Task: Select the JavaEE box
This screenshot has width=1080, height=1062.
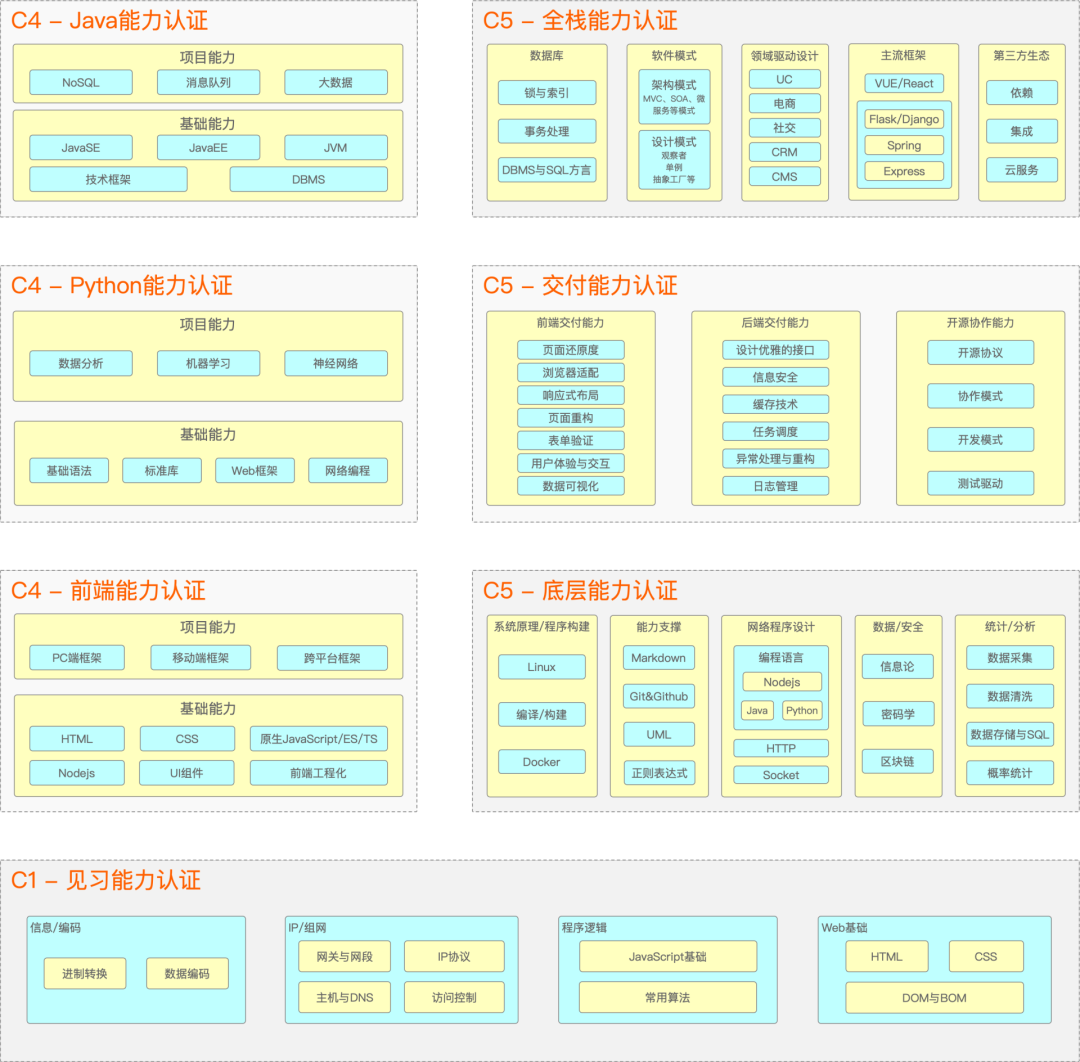Action: [208, 147]
